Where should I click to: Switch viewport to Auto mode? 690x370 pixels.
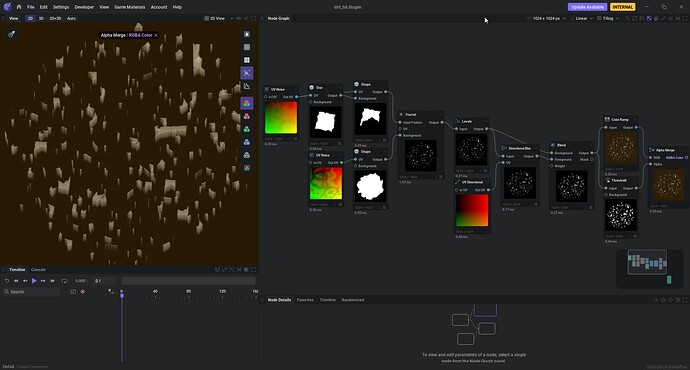71,18
